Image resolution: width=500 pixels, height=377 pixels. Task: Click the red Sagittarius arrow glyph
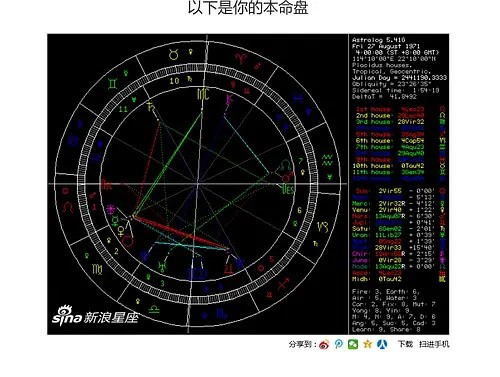[x=283, y=283]
